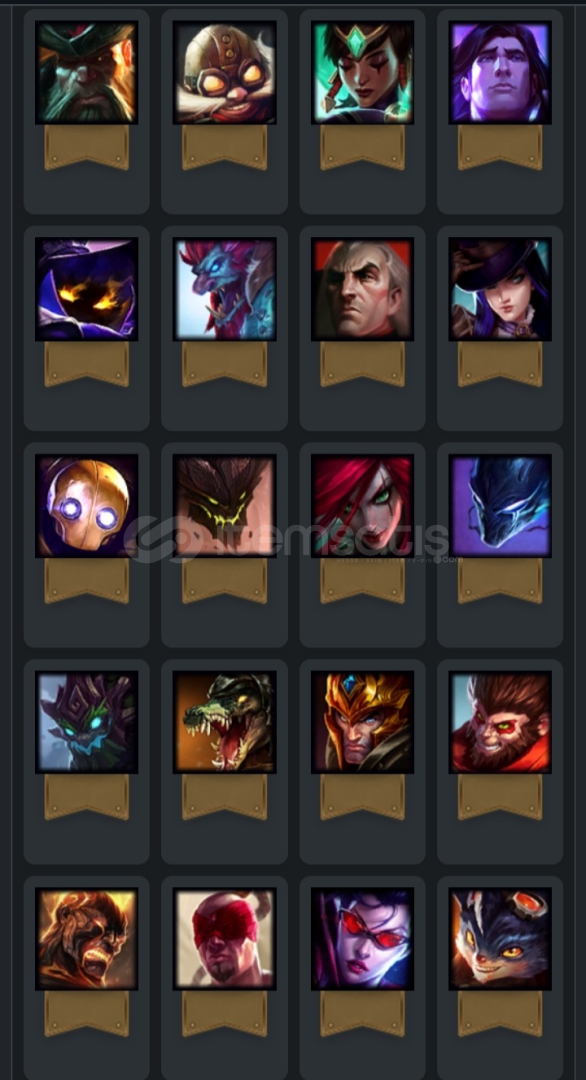Click the Swain champion portrait
This screenshot has height=1080, width=586.
362,289
